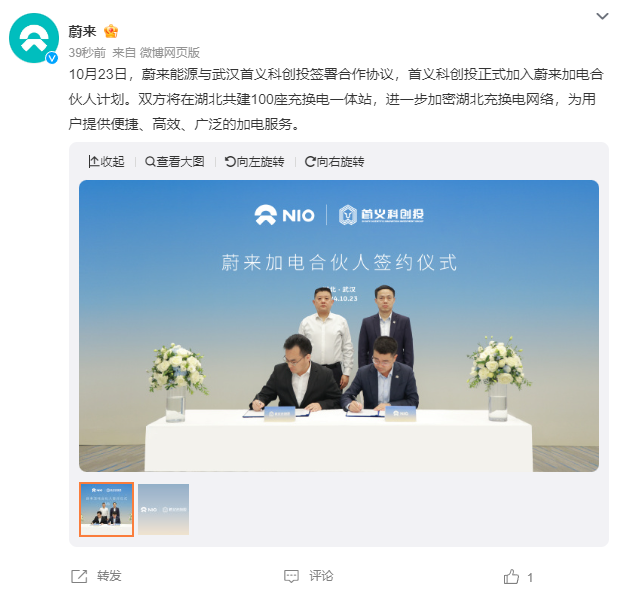The image size is (627, 595).
Task: Click the comment bubble icon
Action: pos(291,577)
